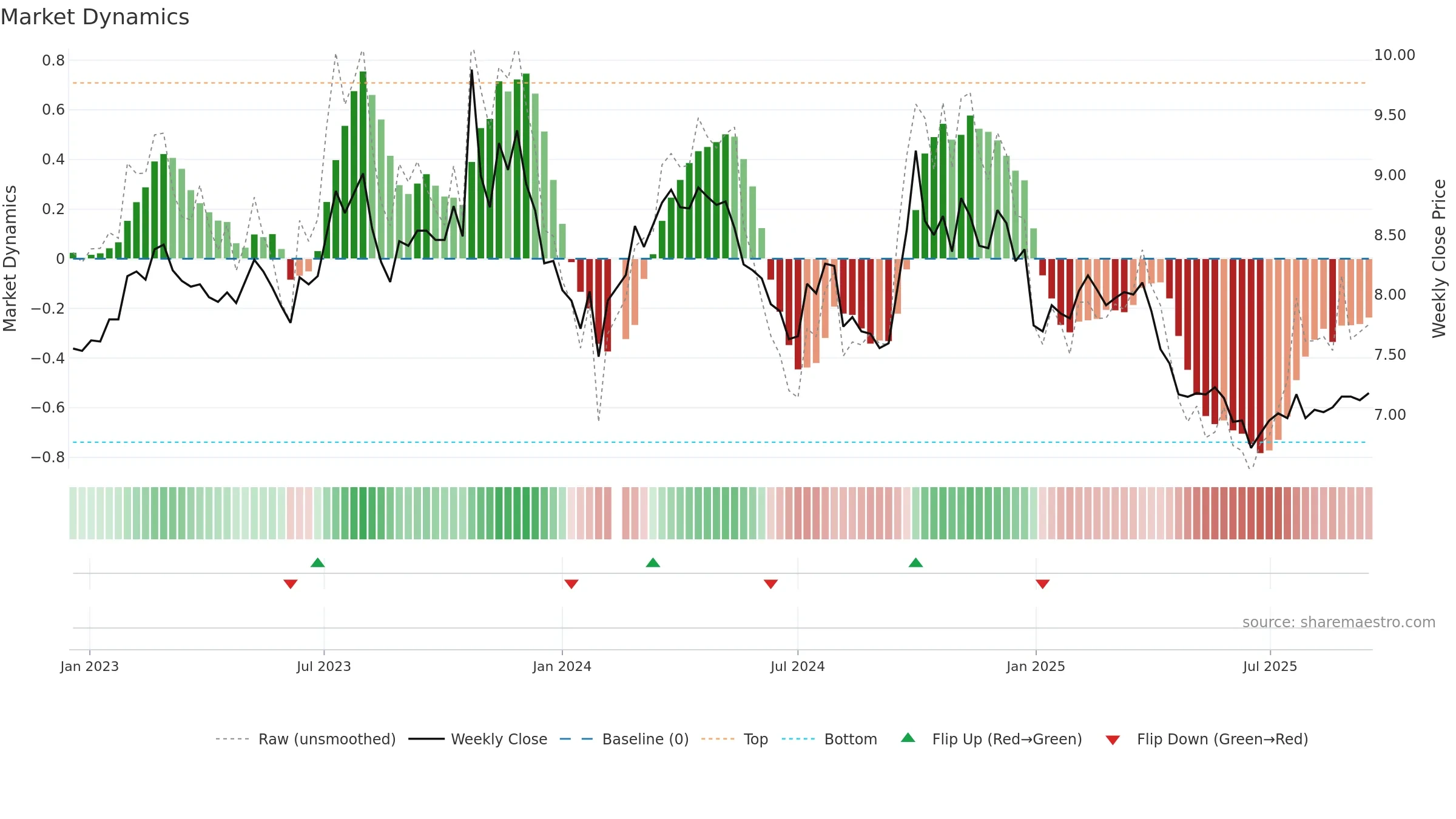Click the Jan 2024 axis label
This screenshot has width=1456, height=819.
(x=562, y=666)
